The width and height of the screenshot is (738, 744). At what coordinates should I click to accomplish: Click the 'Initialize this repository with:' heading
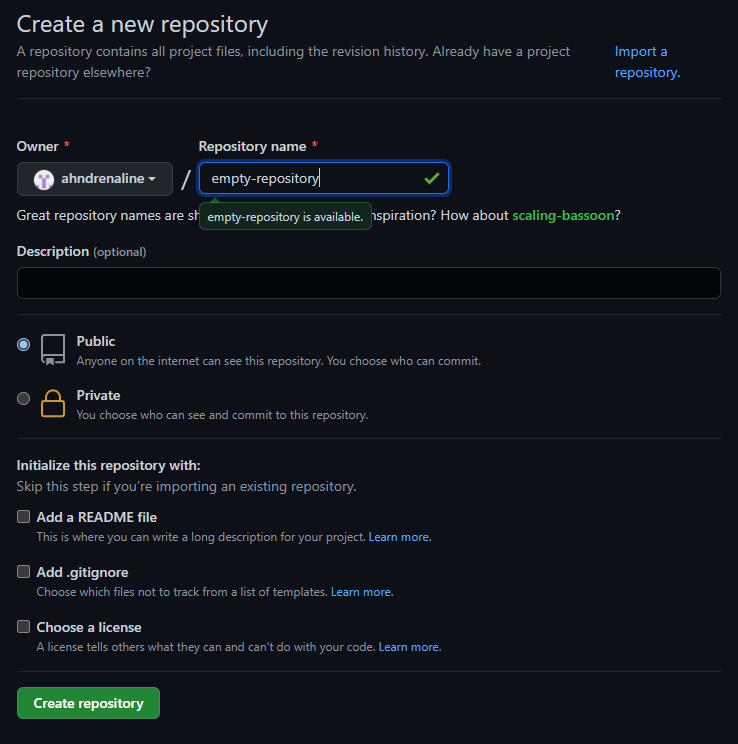click(108, 465)
